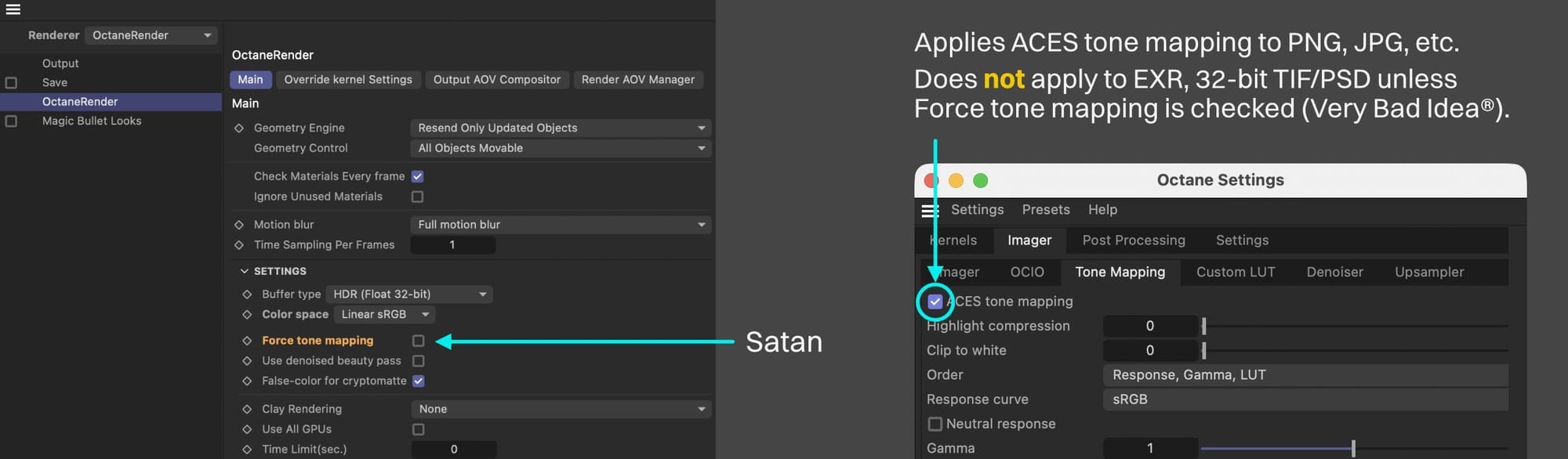Viewport: 1568px width, 459px height.
Task: Uncheck ACES tone mapping checkbox
Action: (935, 302)
